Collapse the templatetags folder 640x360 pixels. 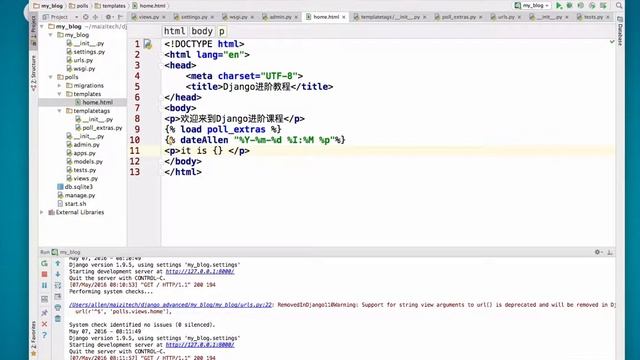pyautogui.click(x=60, y=111)
